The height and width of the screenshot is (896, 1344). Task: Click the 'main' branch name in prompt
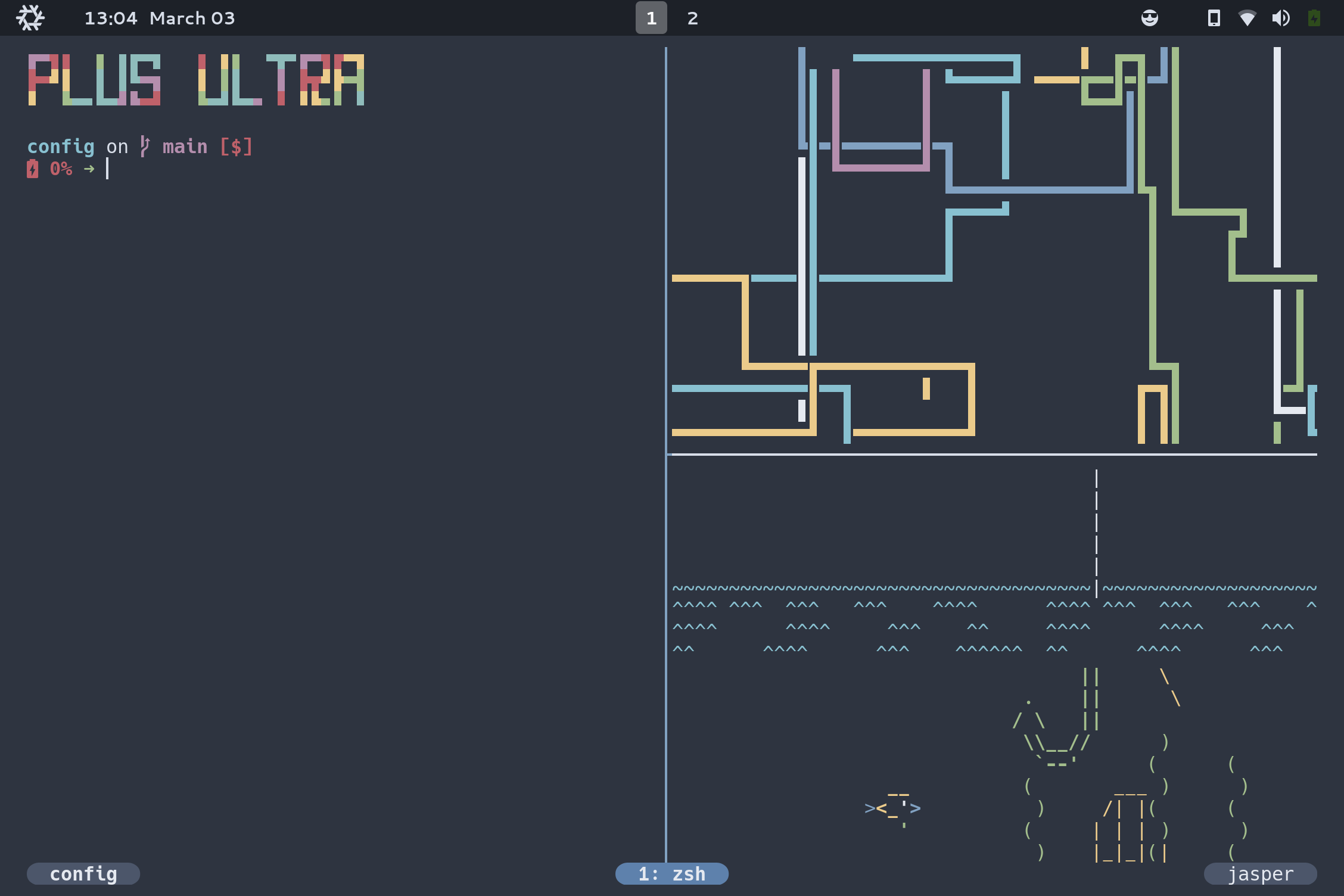point(185,147)
